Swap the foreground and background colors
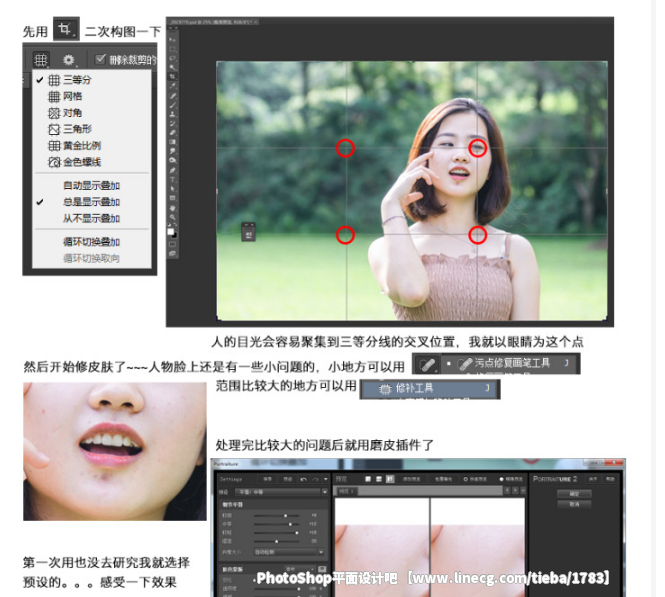 pyautogui.click(x=176, y=225)
